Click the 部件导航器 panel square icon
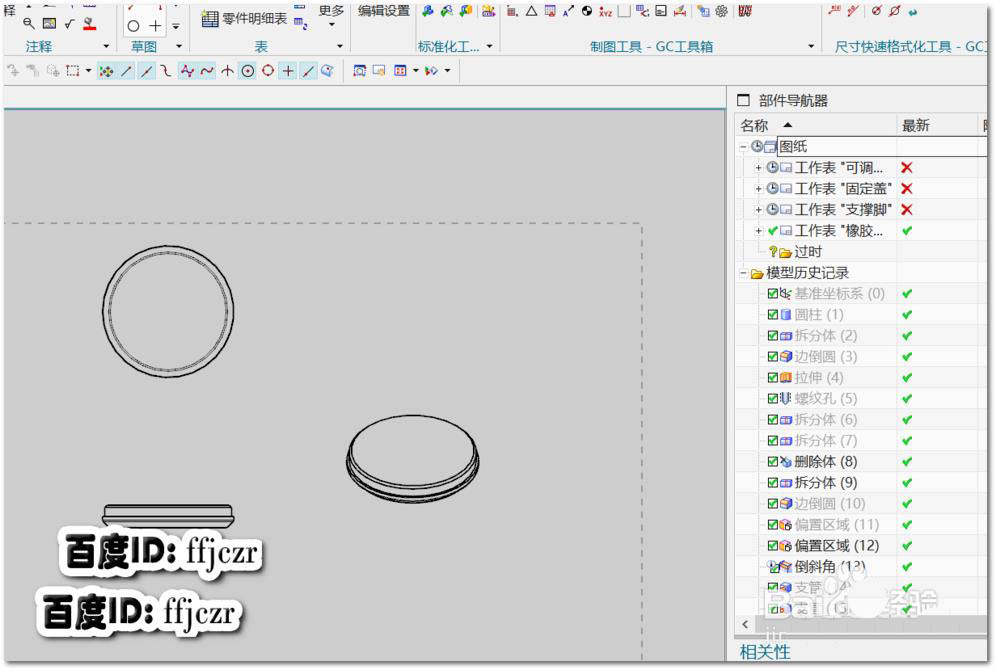Viewport: 996px width, 668px height. 743,100
